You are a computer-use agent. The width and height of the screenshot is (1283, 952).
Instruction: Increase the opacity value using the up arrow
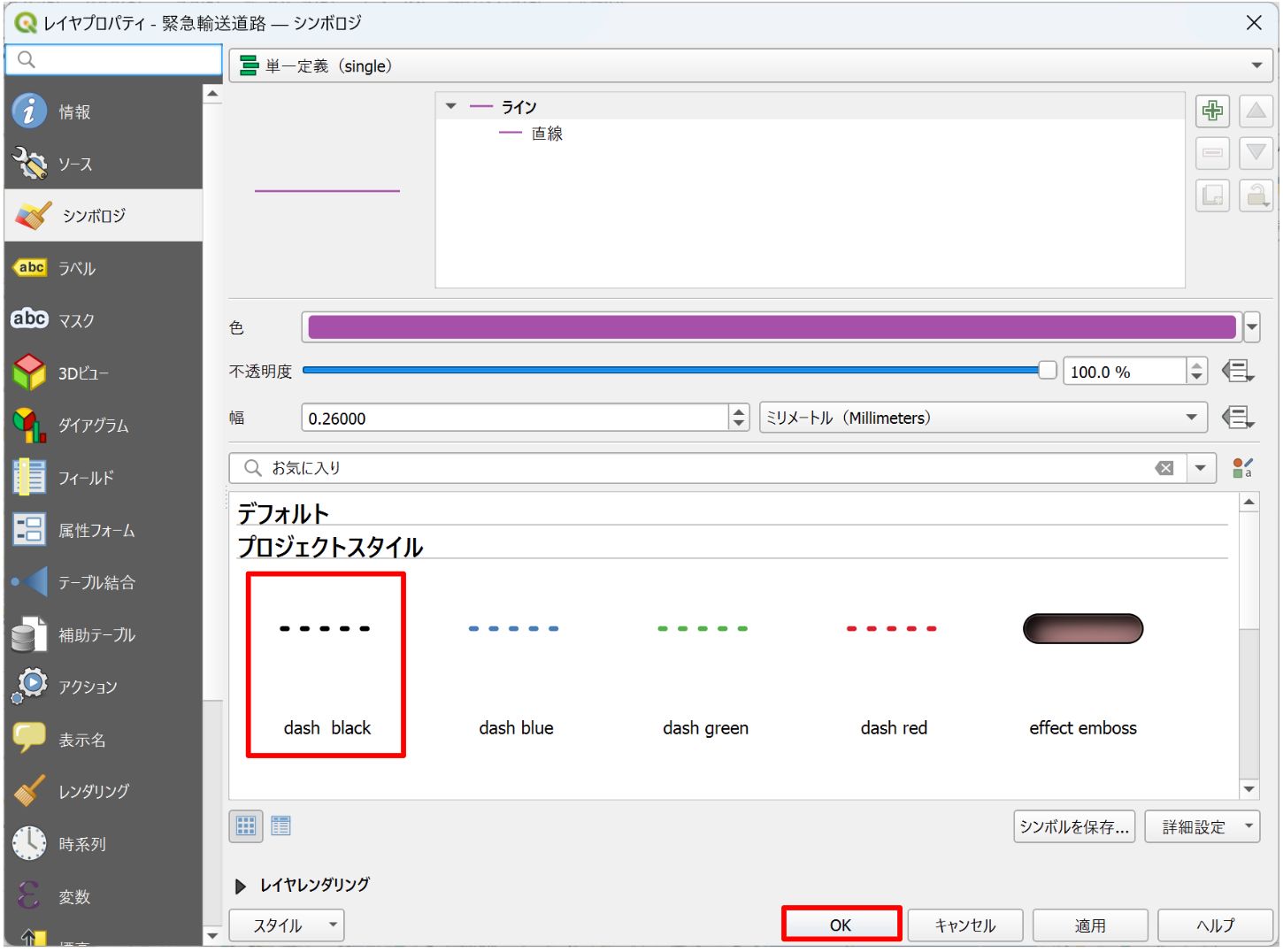[x=1196, y=365]
